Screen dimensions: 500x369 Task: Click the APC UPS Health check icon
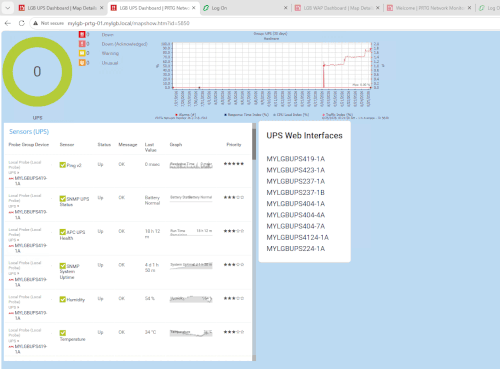click(63, 232)
